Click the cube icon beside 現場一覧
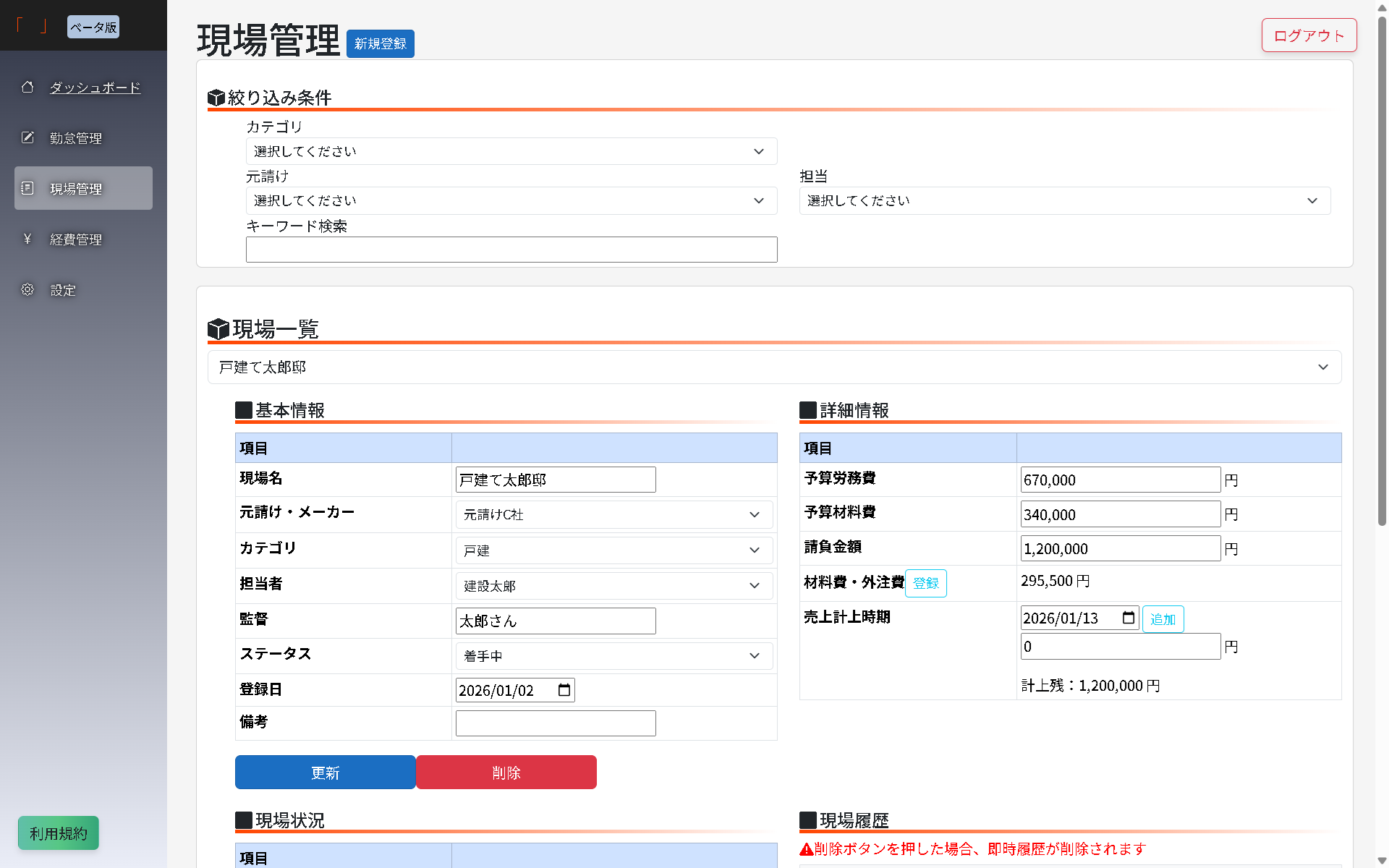Image resolution: width=1389 pixels, height=868 pixels. tap(217, 328)
